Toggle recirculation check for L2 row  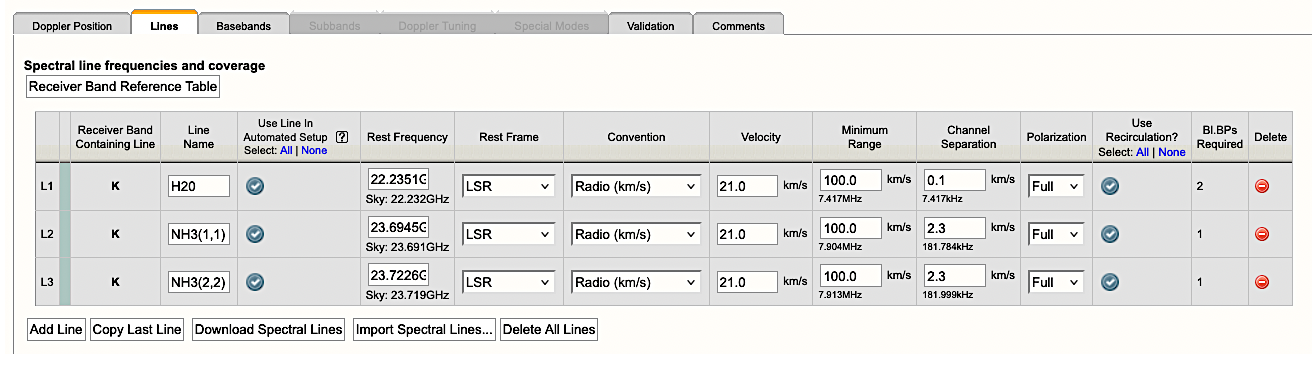click(x=1109, y=234)
